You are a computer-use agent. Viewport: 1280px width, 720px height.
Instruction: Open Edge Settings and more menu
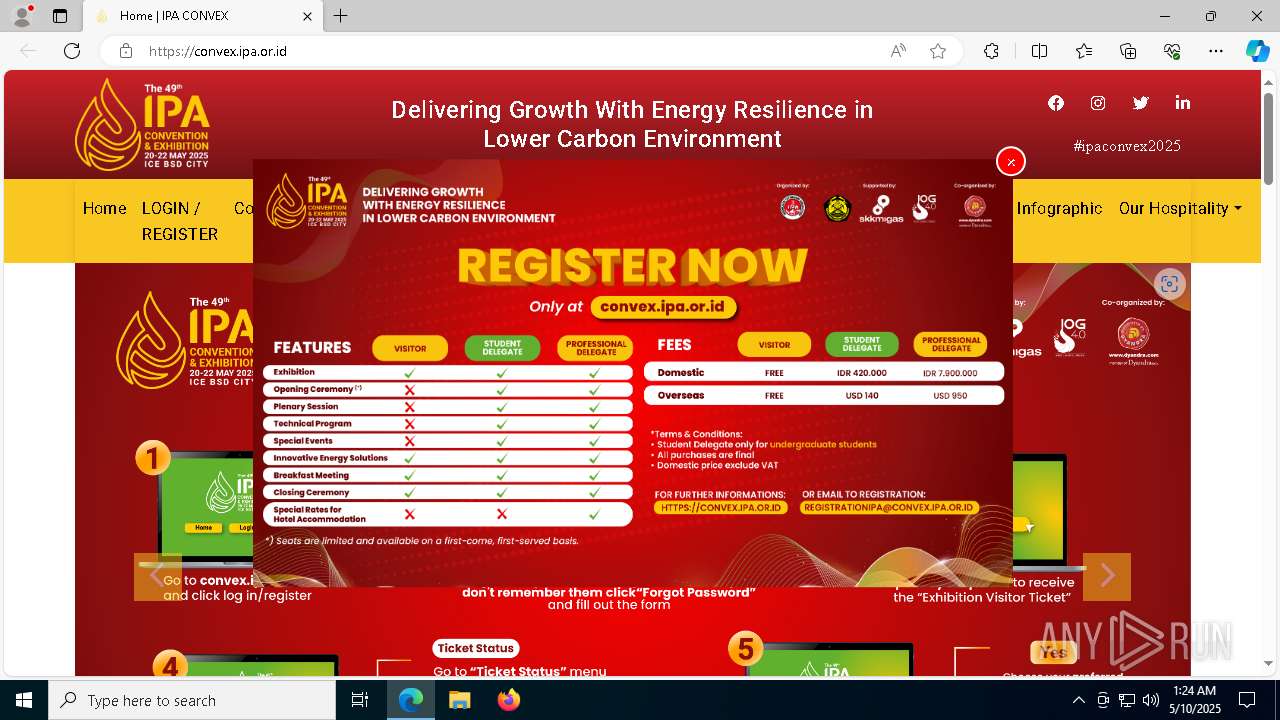click(1216, 51)
